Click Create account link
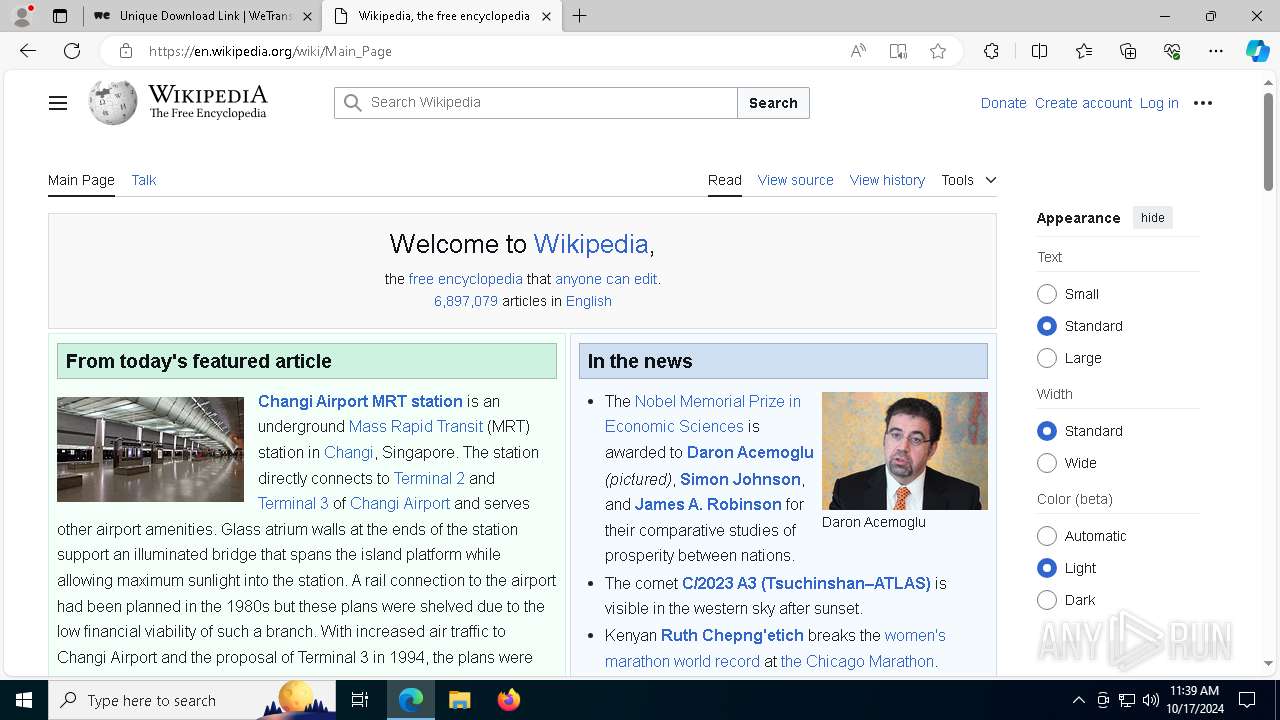 point(1083,103)
